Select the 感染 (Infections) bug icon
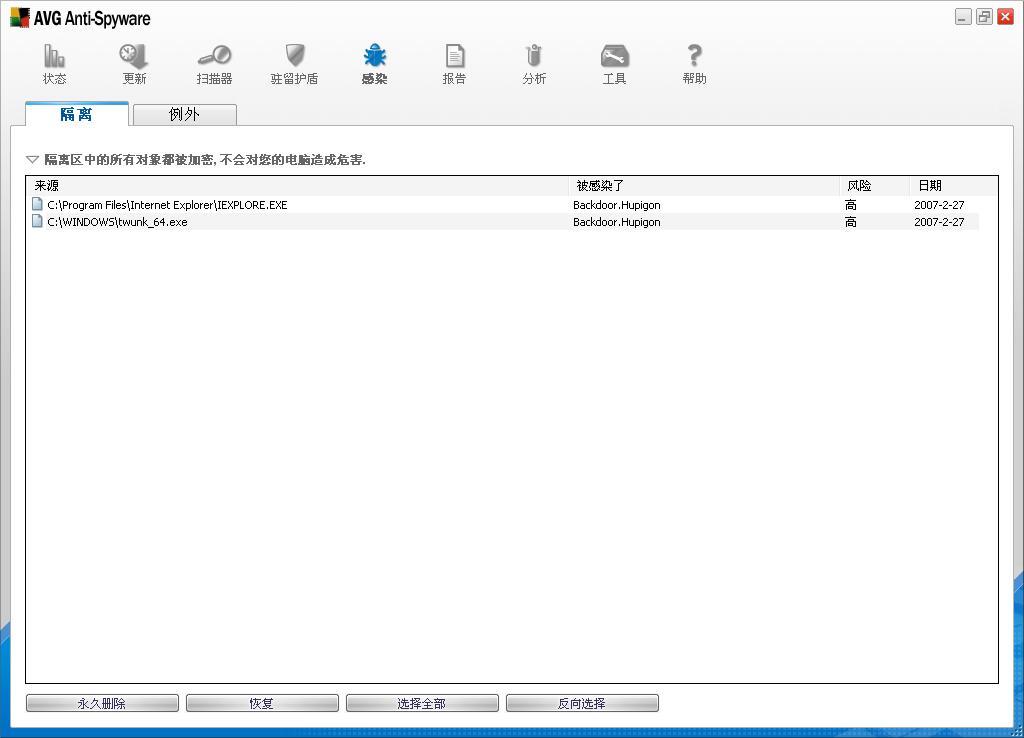The height and width of the screenshot is (738, 1024). tap(375, 57)
